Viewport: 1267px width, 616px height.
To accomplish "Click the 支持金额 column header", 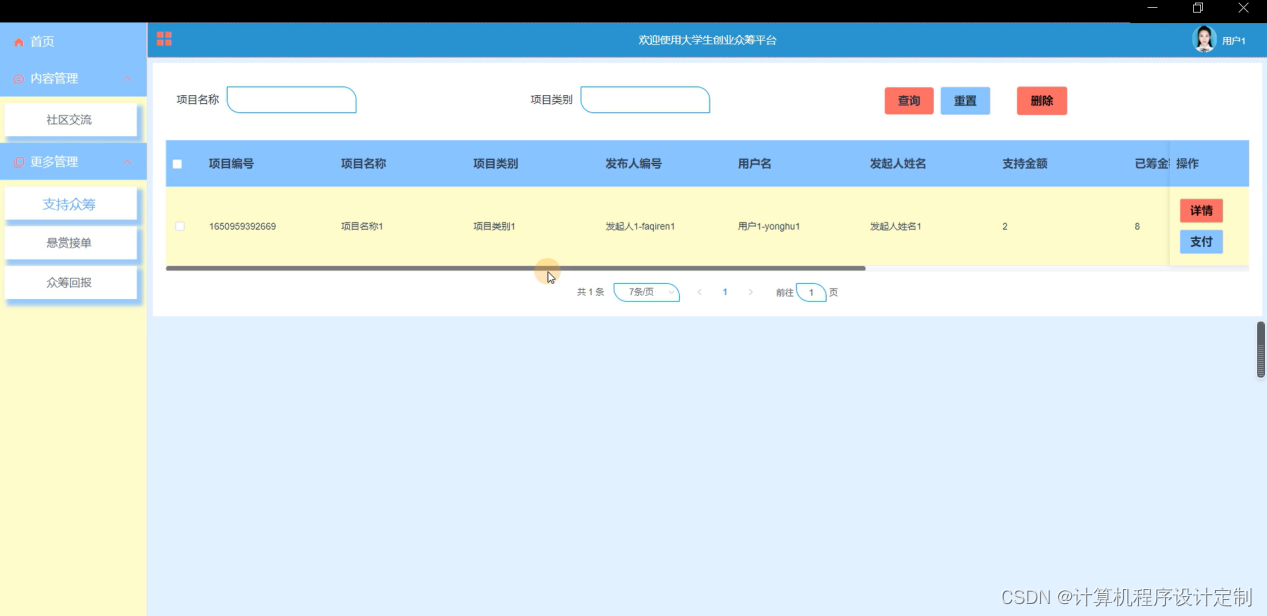I will click(x=1025, y=164).
